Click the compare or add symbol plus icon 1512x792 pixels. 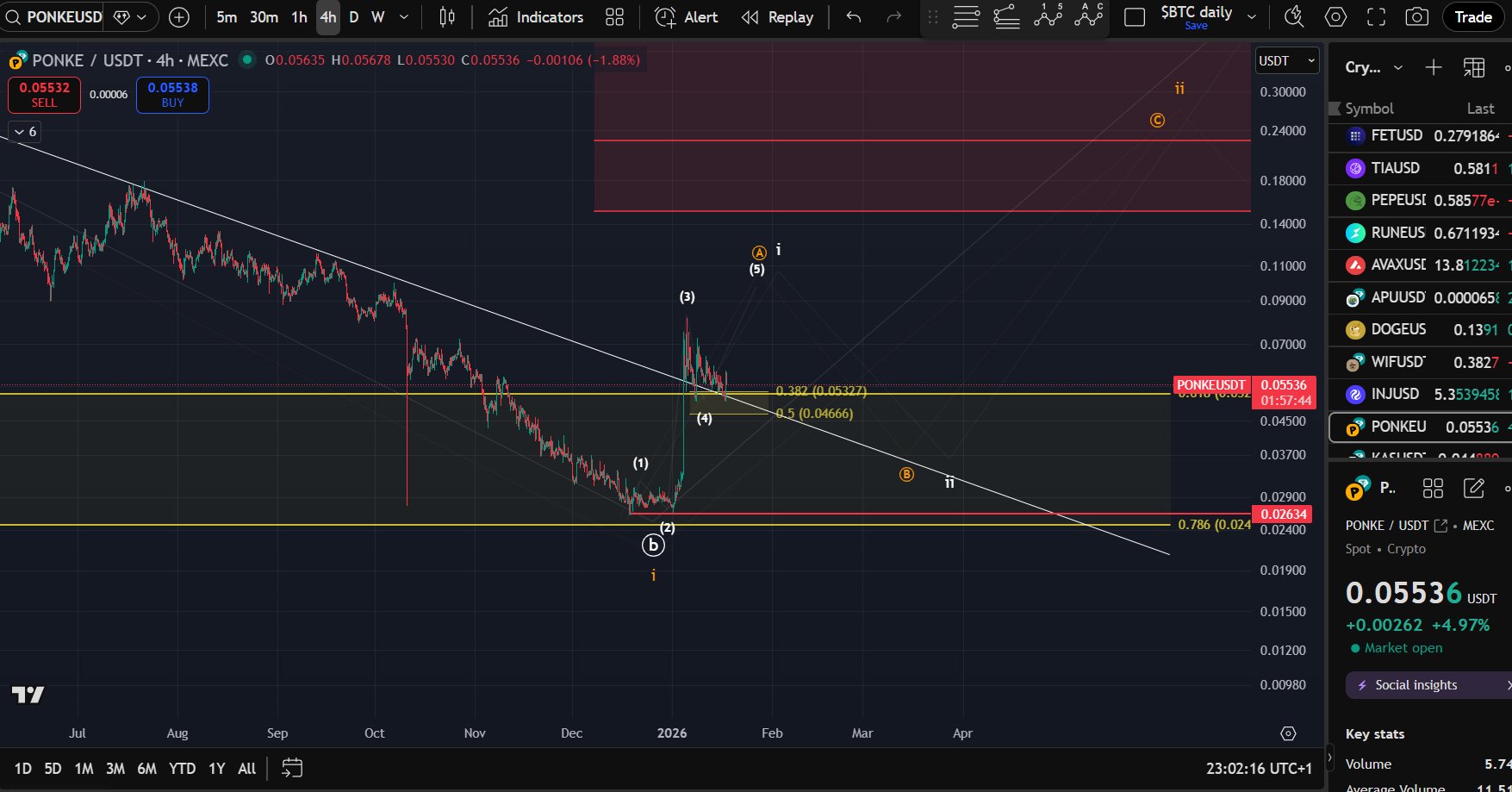[x=179, y=17]
